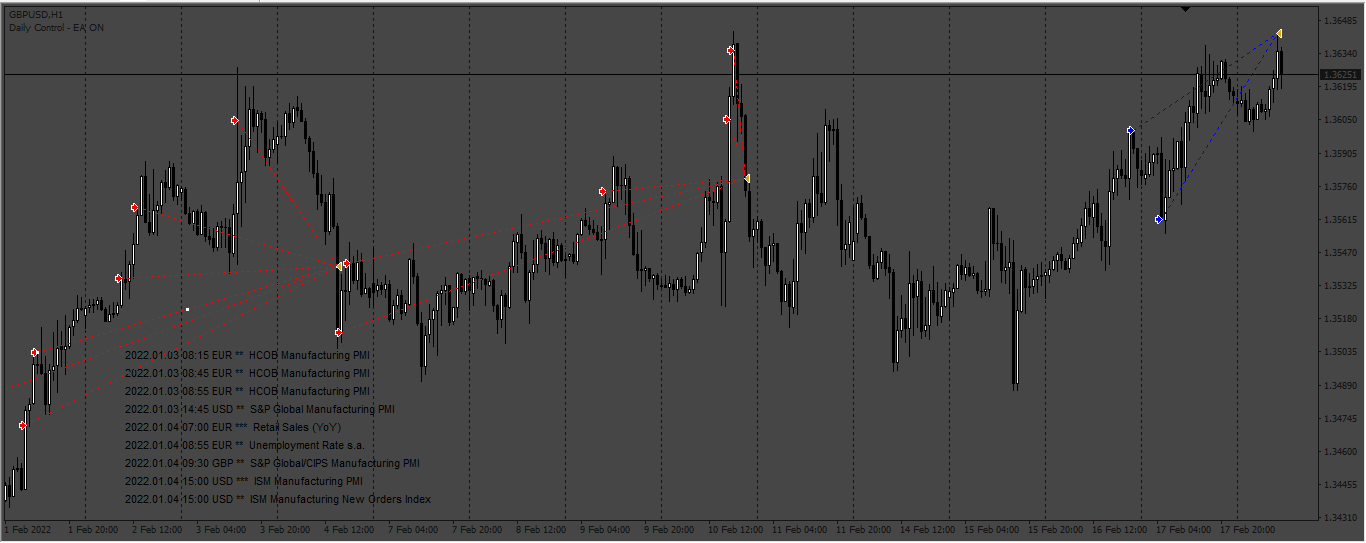Image resolution: width=1366 pixels, height=543 pixels.
Task: Click the Daily Control - EA ON label
Action: [x=56, y=28]
